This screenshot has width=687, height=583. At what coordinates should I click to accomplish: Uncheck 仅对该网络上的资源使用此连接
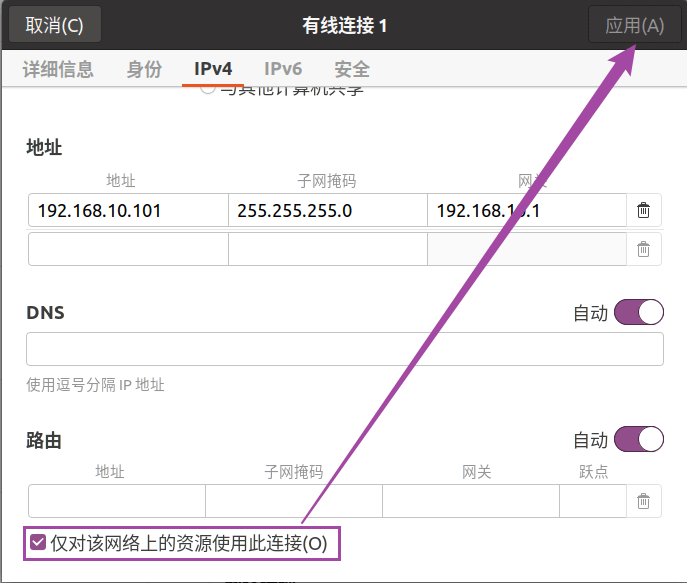click(39, 543)
